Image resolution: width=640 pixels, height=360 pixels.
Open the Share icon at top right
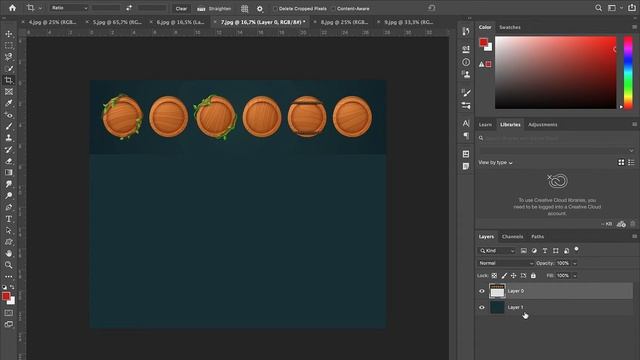pos(631,8)
